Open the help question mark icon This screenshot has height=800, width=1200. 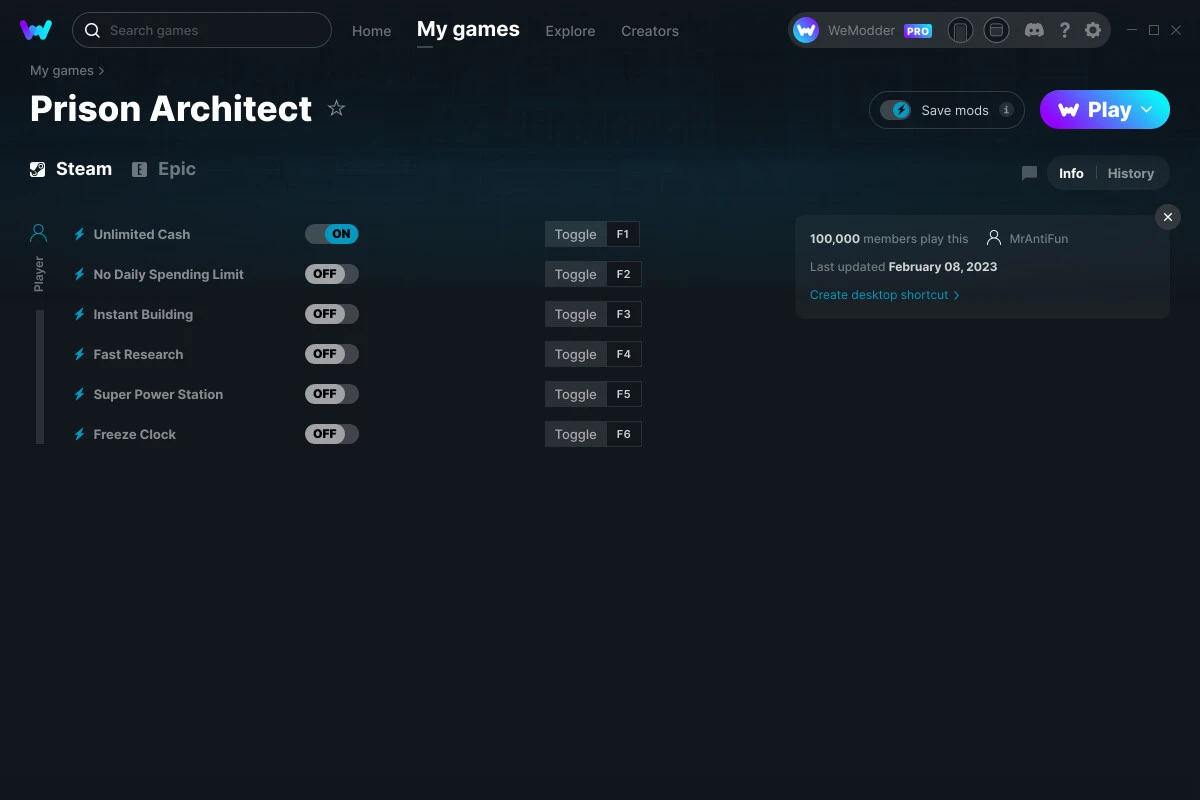pos(1064,30)
